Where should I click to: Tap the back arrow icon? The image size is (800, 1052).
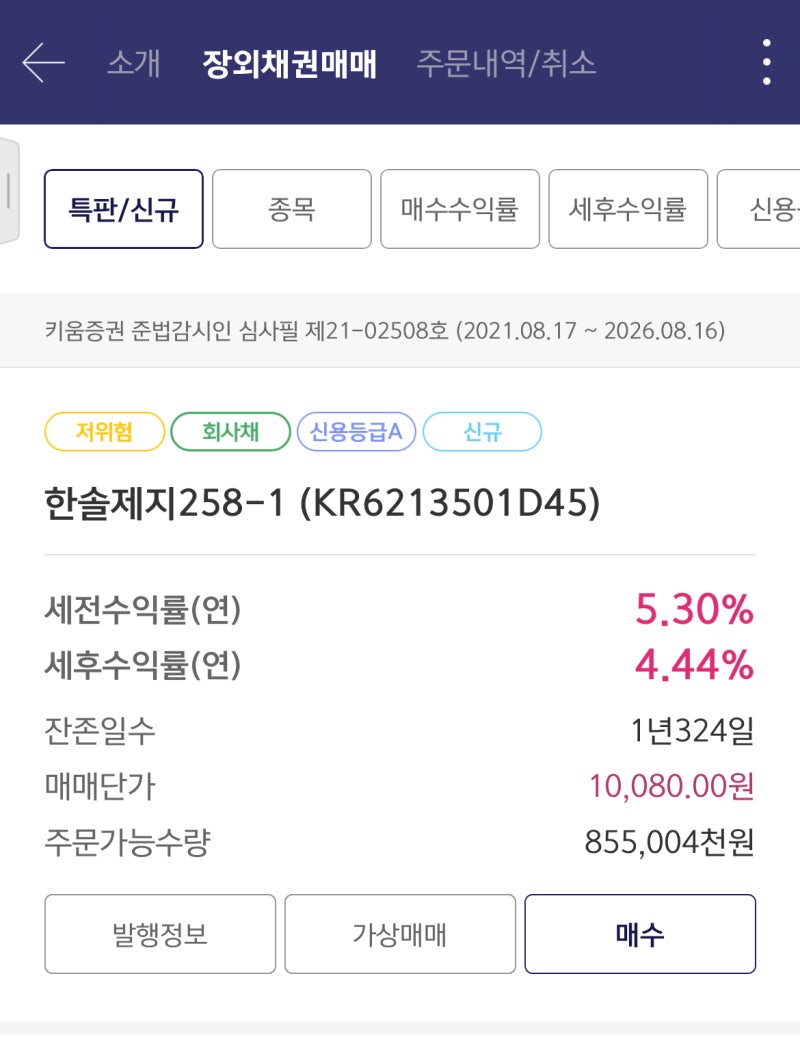[44, 62]
